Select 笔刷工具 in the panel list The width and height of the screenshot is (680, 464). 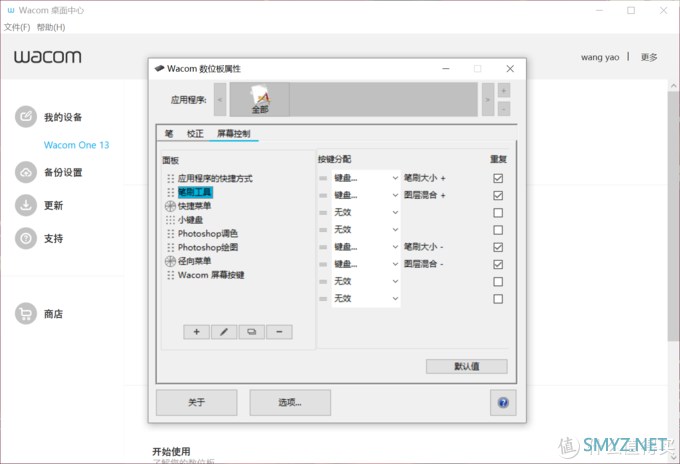point(195,192)
